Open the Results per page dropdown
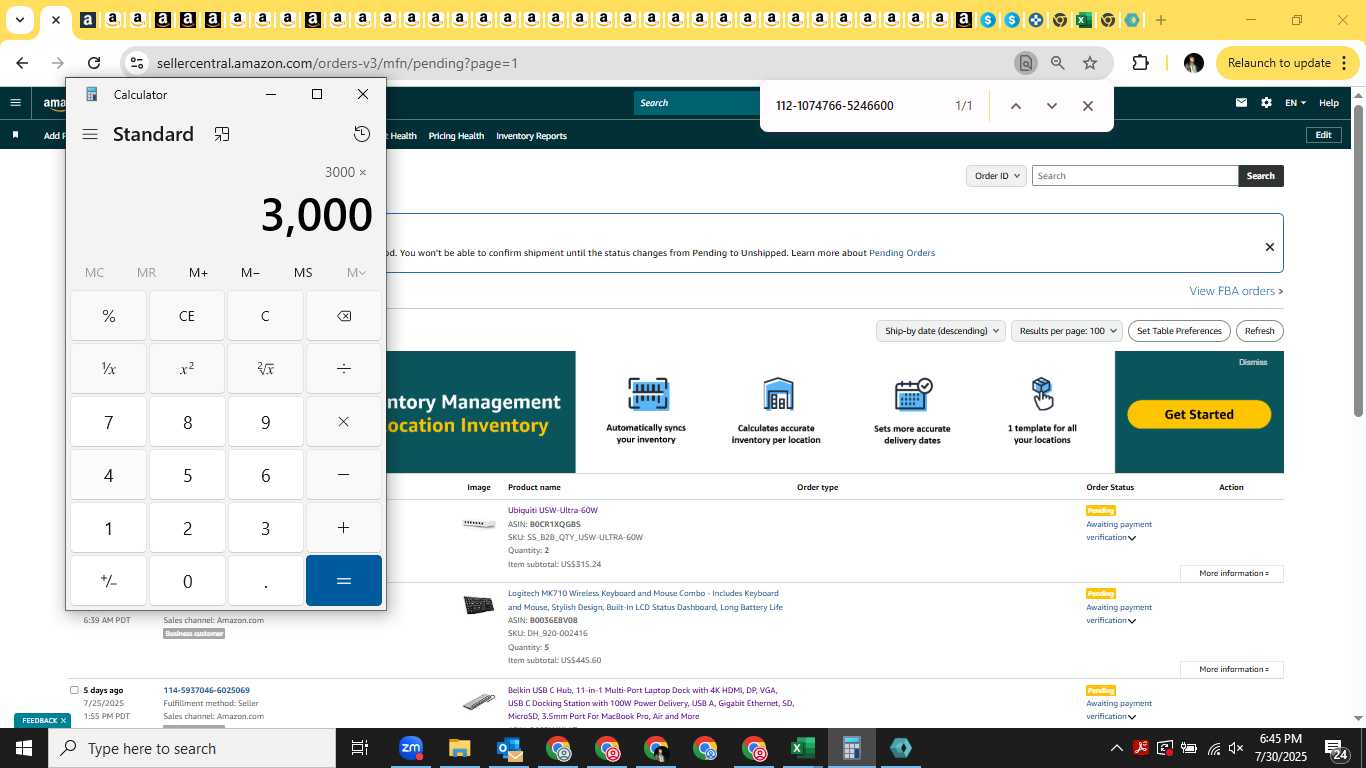1366x768 pixels. 1067,331
